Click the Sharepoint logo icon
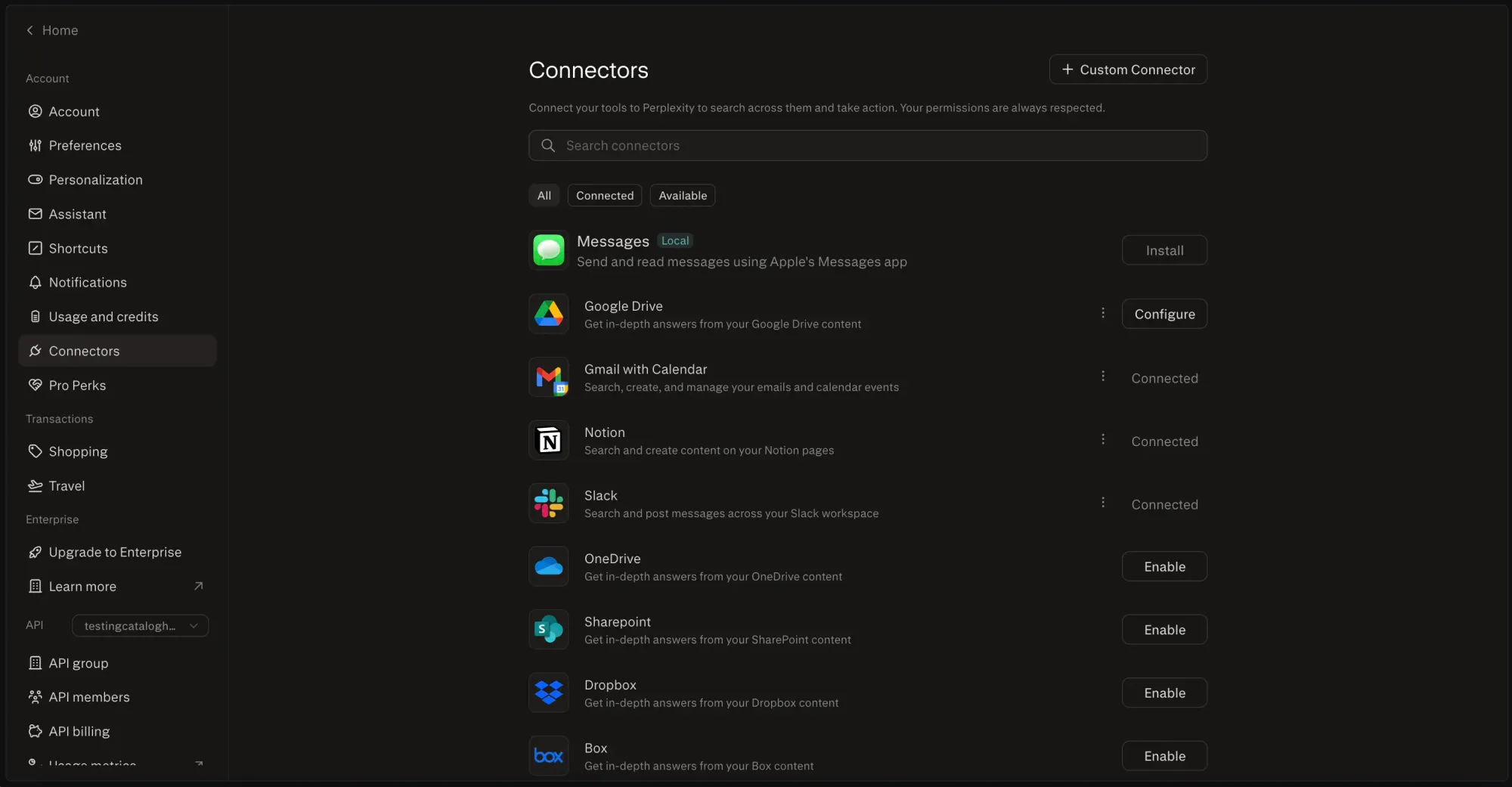 pyautogui.click(x=548, y=630)
